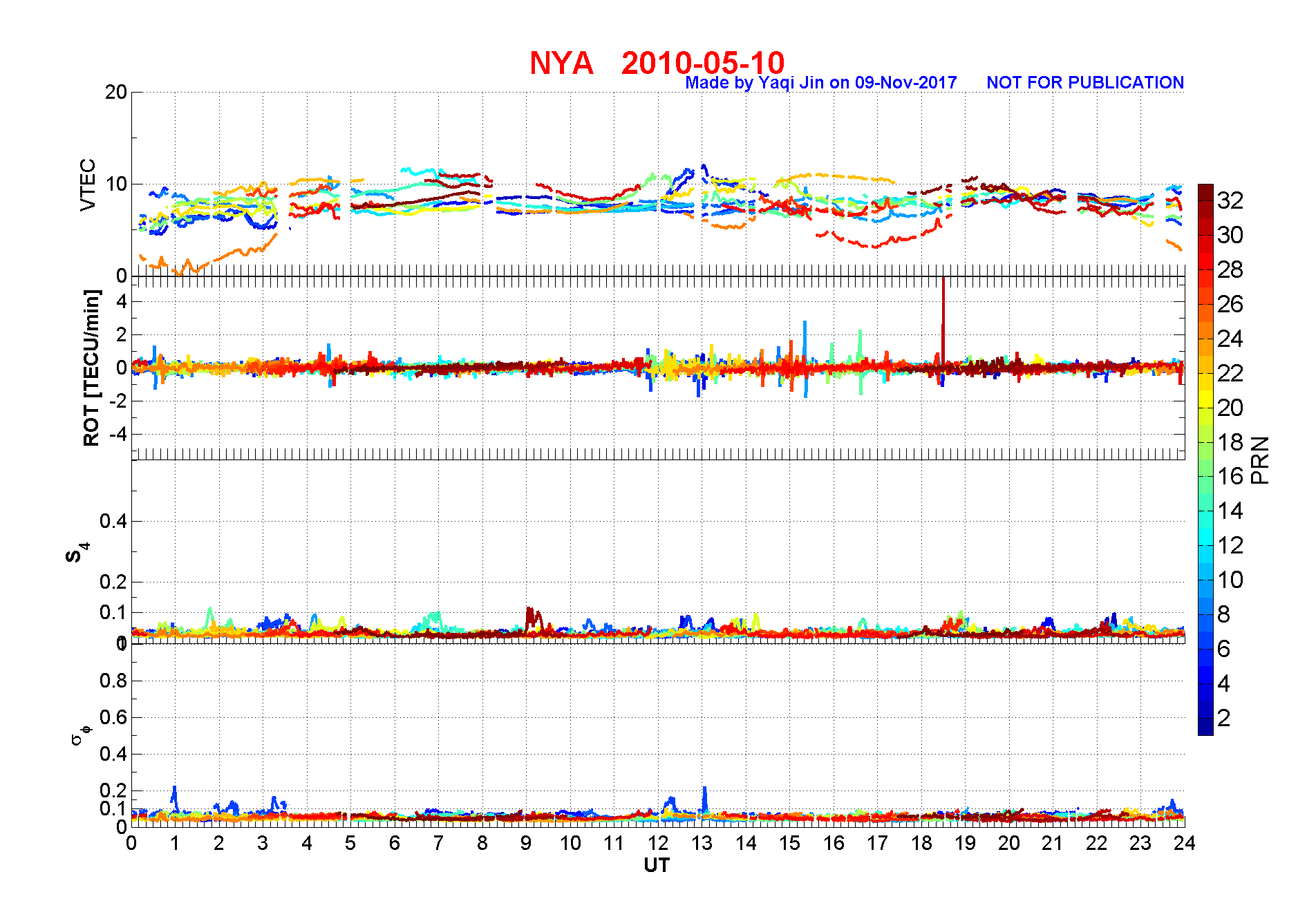Click the UT x-axis tick label "17"
This screenshot has height=919, width=1316.
click(877, 843)
